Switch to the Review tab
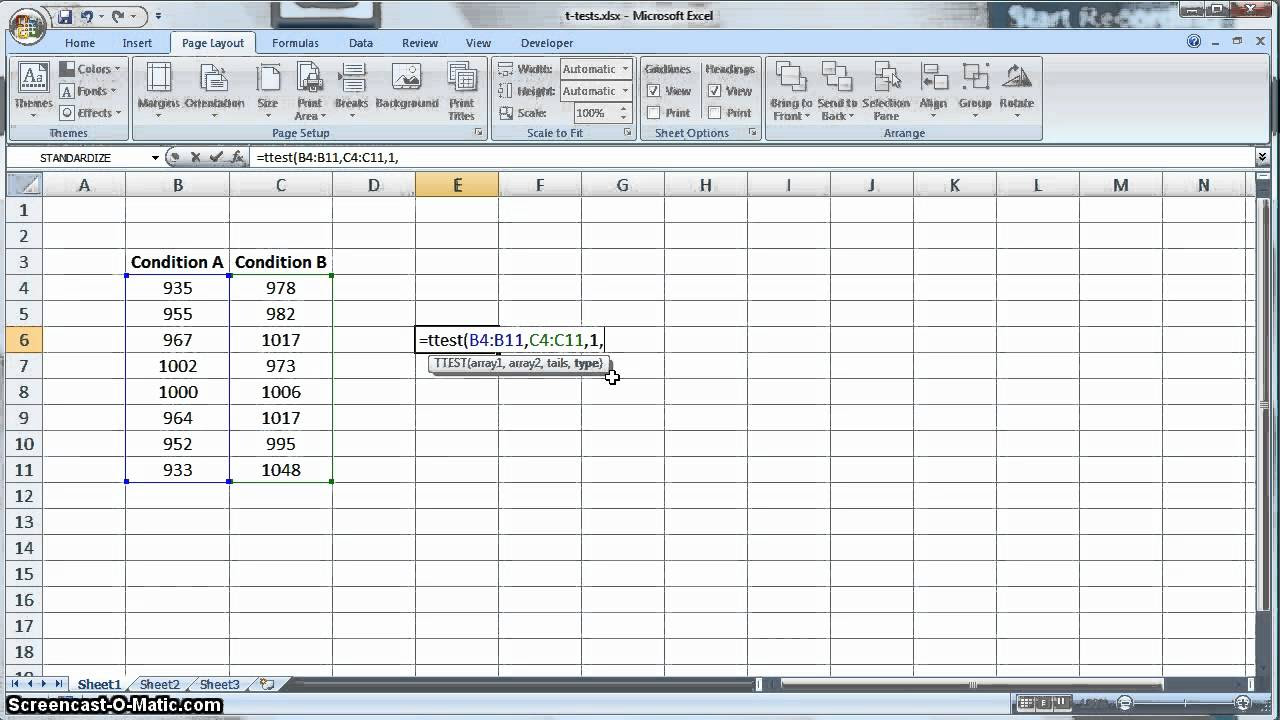The image size is (1280, 720). pyautogui.click(x=420, y=43)
